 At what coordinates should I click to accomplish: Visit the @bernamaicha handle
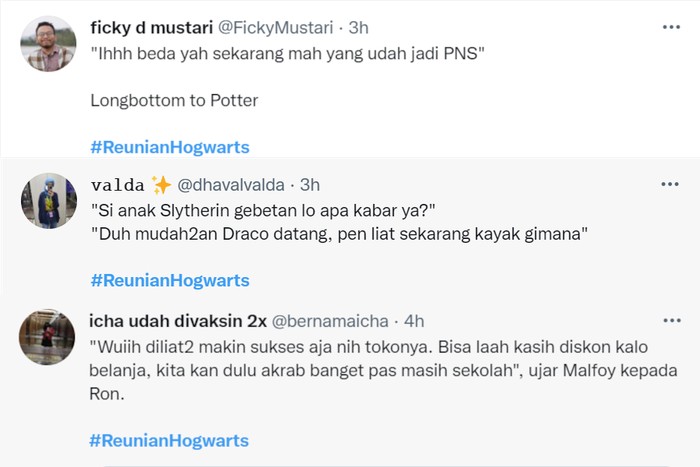coord(330,320)
